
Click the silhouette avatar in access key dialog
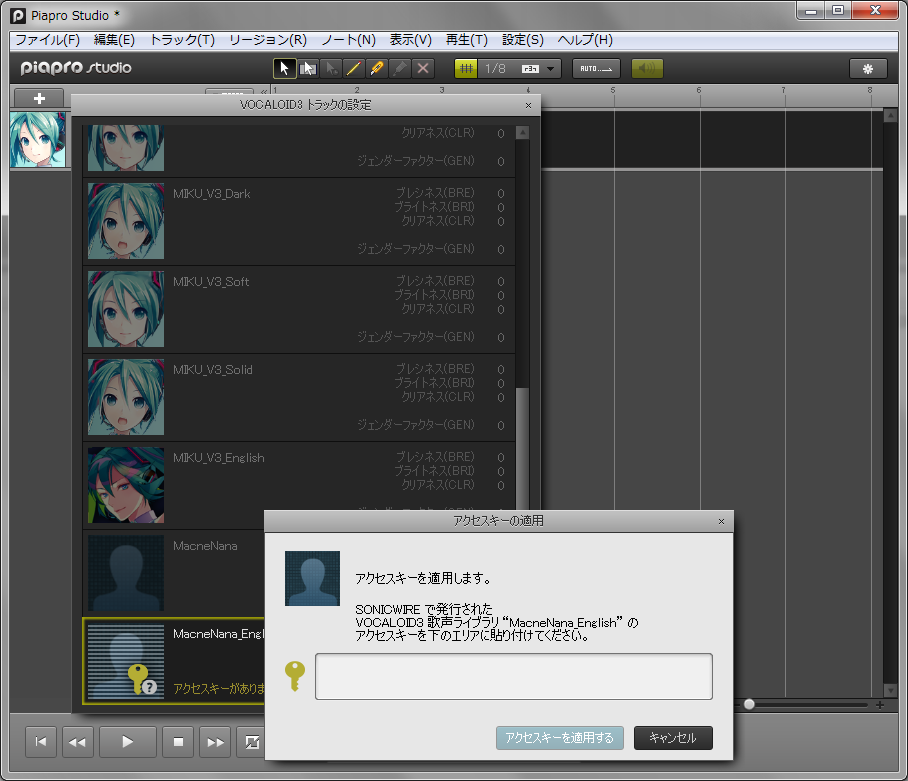tap(313, 578)
